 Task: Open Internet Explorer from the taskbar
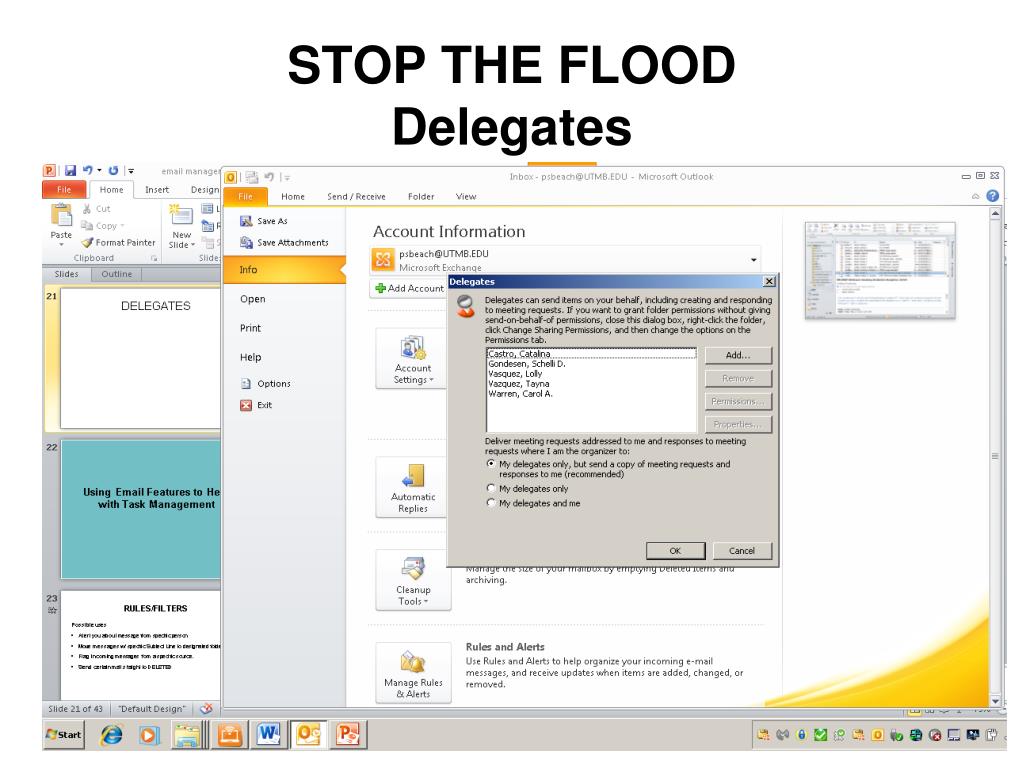[x=111, y=735]
